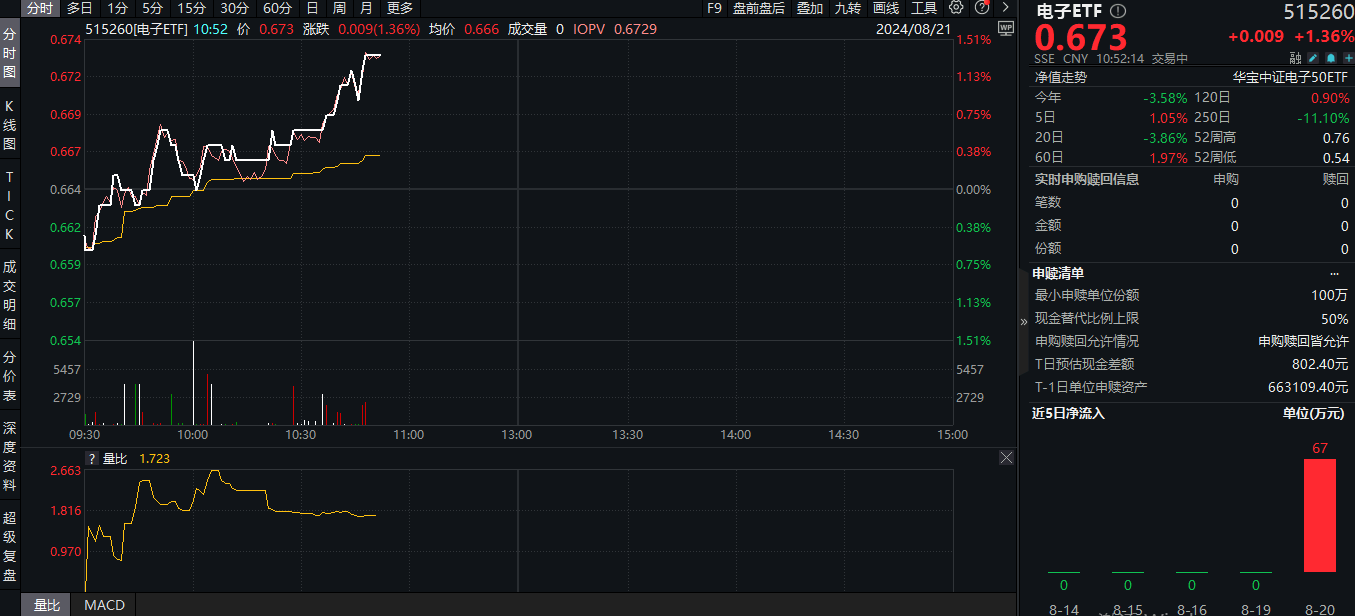Screen dimensions: 1355x616
Task: Open K线图 in left sidebar
Action: click(10, 125)
